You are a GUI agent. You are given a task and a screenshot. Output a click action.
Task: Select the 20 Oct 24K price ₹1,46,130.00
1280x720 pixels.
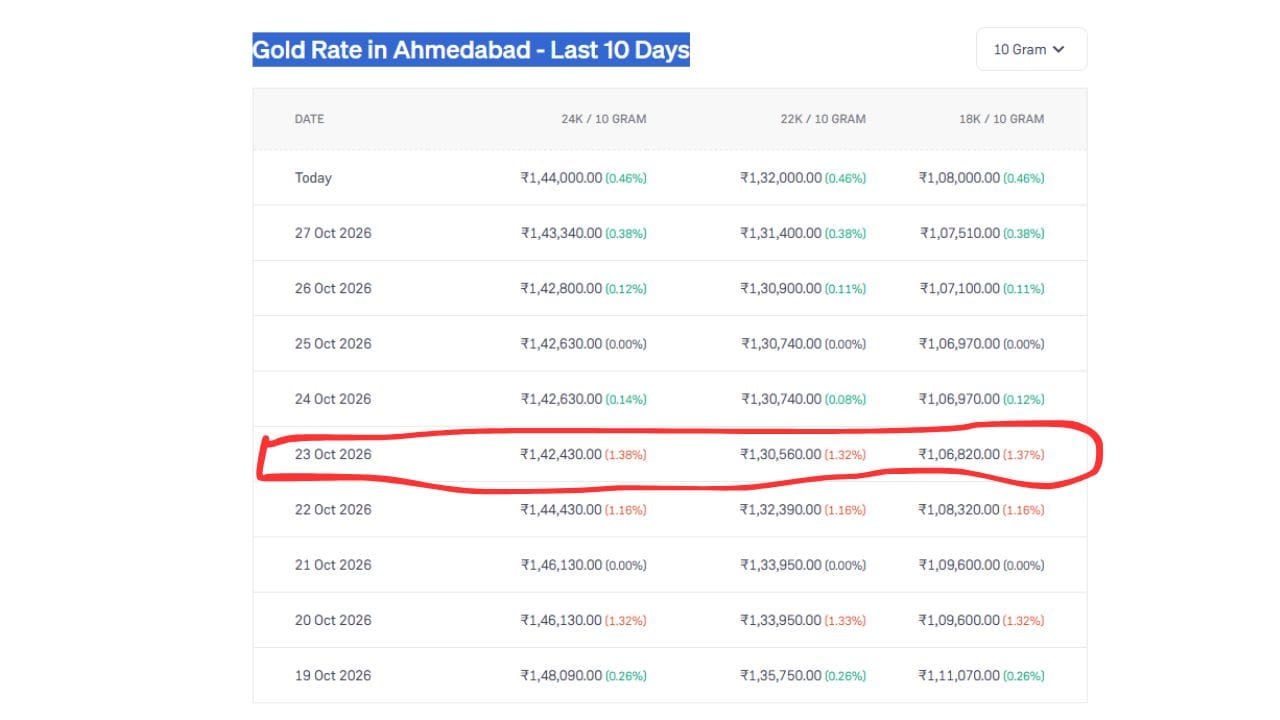point(561,620)
